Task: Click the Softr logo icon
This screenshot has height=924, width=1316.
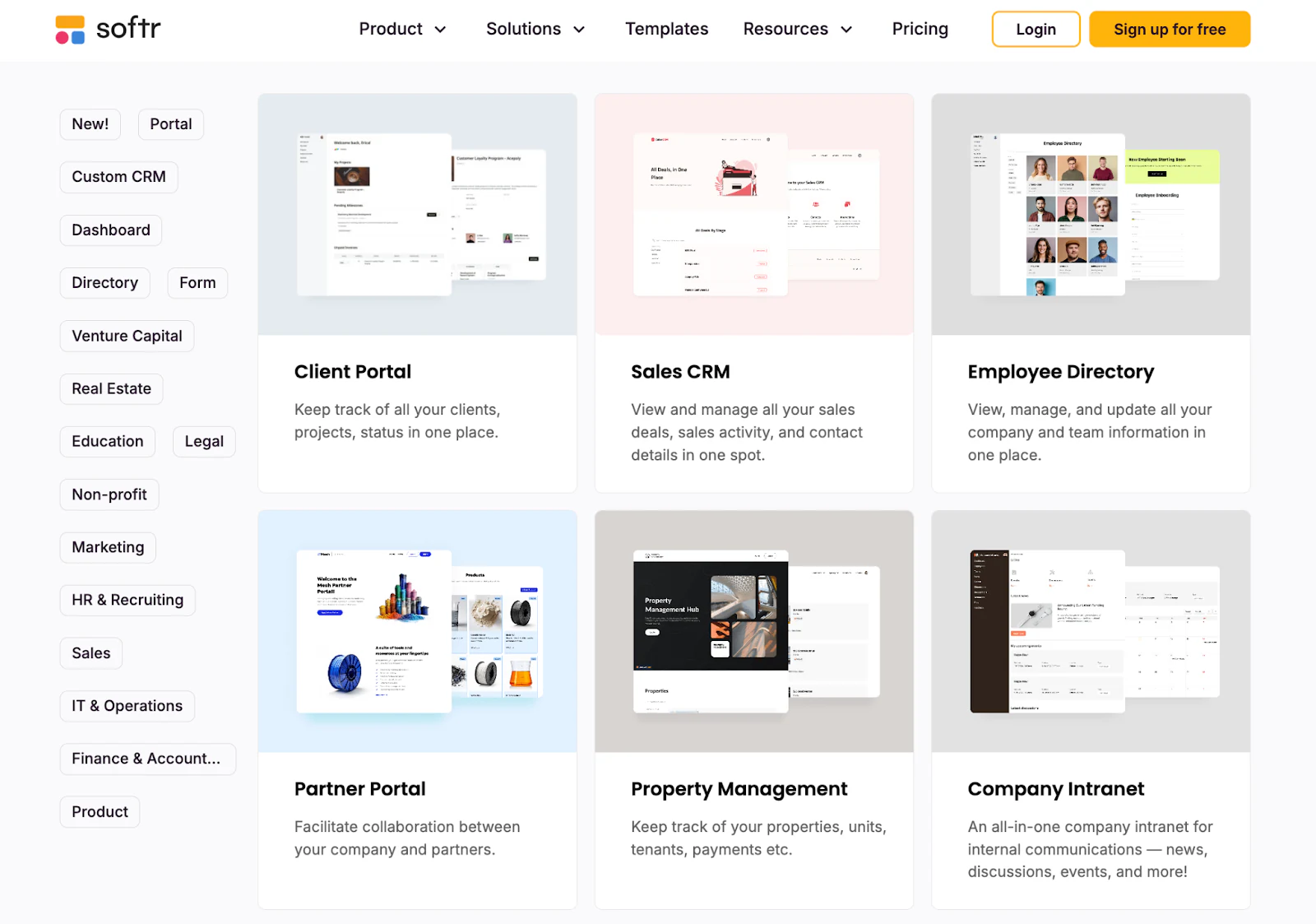Action: click(70, 30)
